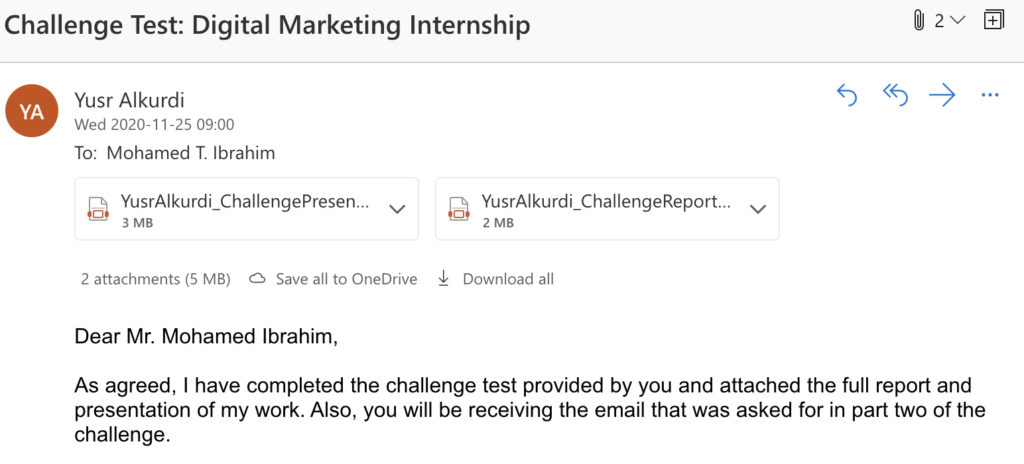The height and width of the screenshot is (464, 1024).
Task: Open the YusrAlkurdi_ChallengePresentation attachment
Action: coord(244,201)
